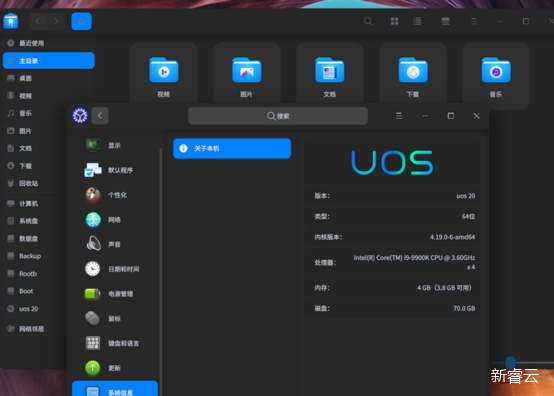Viewport: 554px width, 396px height.
Task: Open 更新 update settings
Action: (115, 368)
